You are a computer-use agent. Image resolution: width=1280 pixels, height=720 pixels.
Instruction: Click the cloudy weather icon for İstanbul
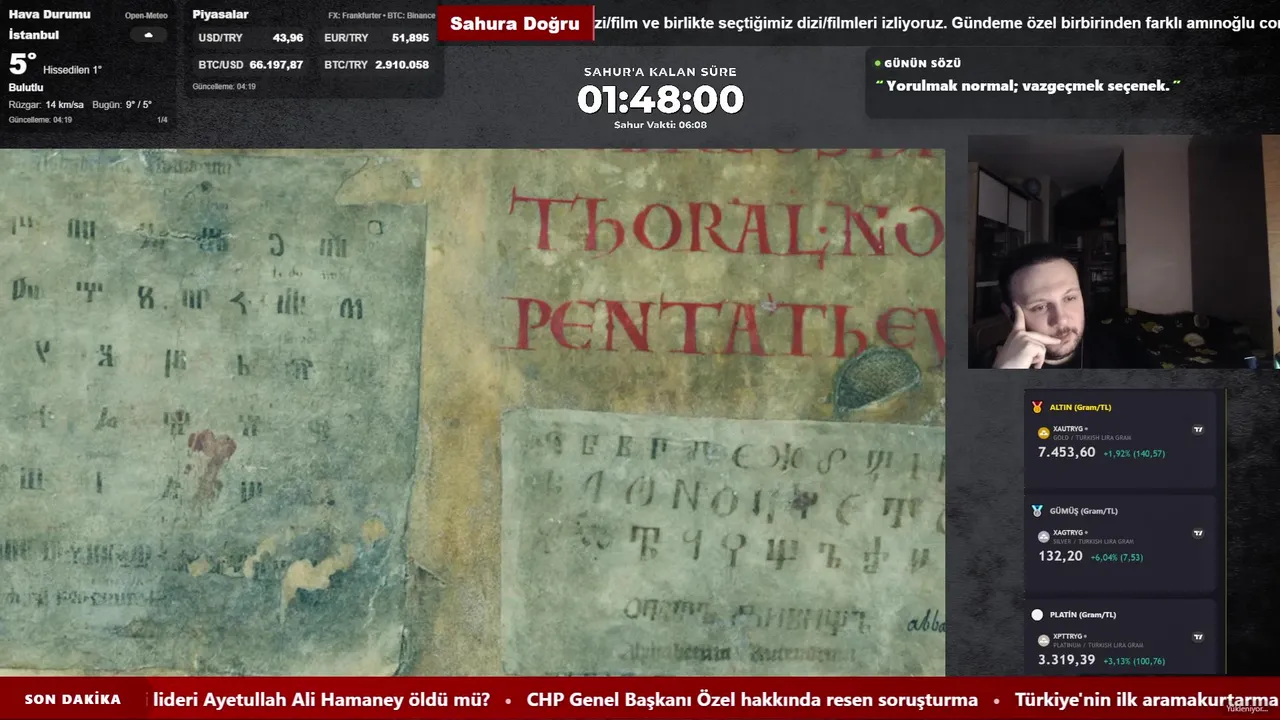point(148,35)
